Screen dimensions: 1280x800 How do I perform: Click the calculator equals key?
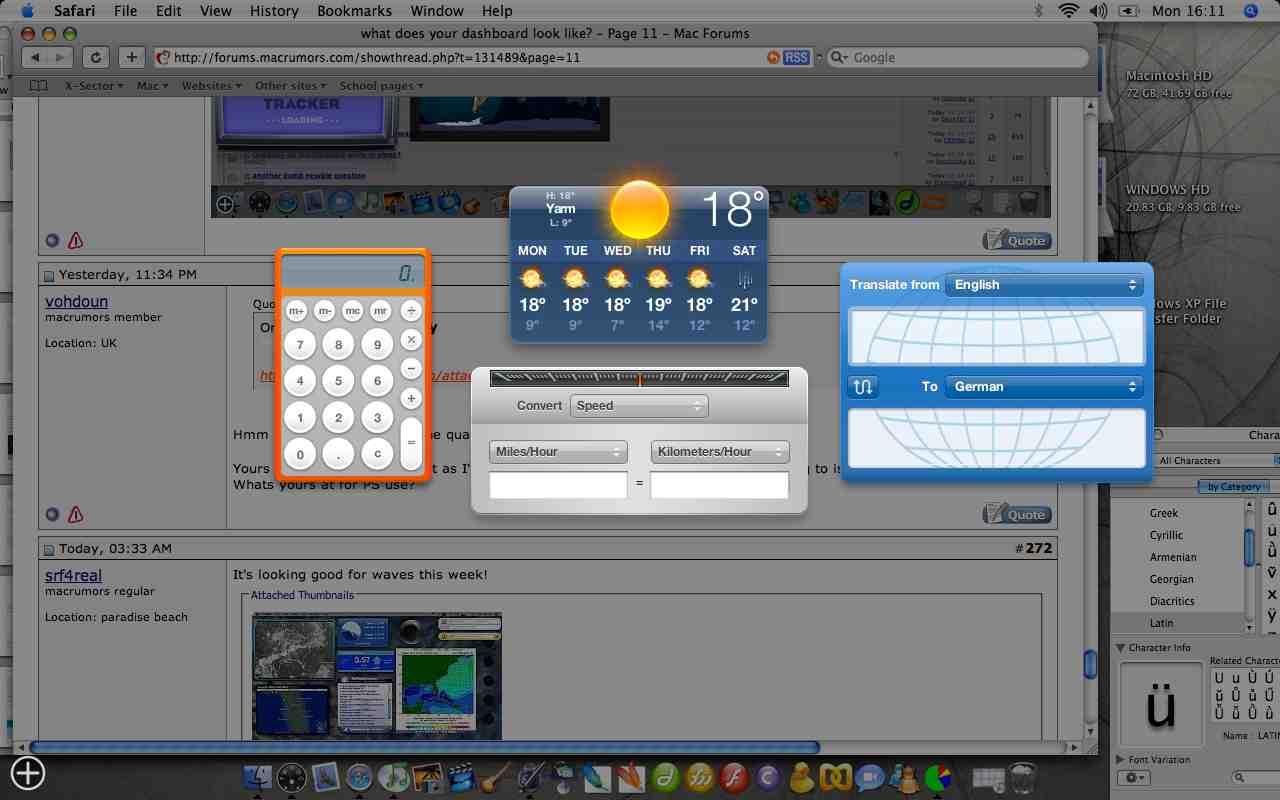(x=411, y=444)
